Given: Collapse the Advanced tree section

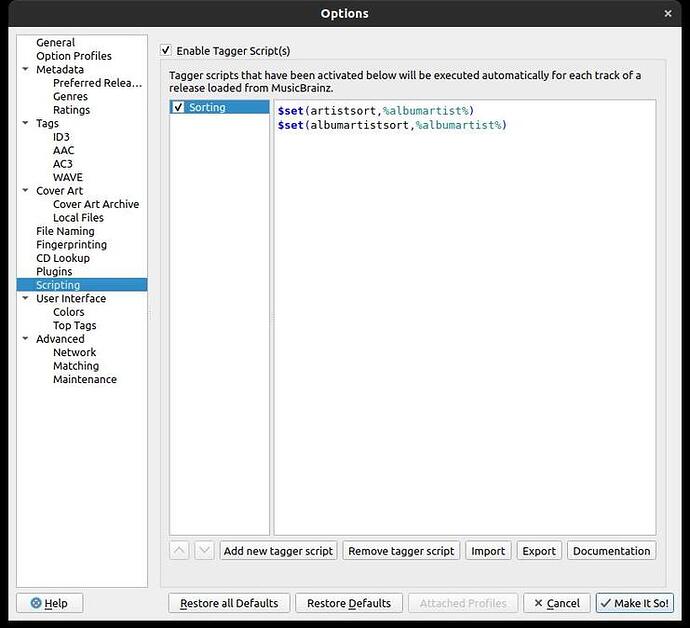Looking at the screenshot, I should [26, 338].
